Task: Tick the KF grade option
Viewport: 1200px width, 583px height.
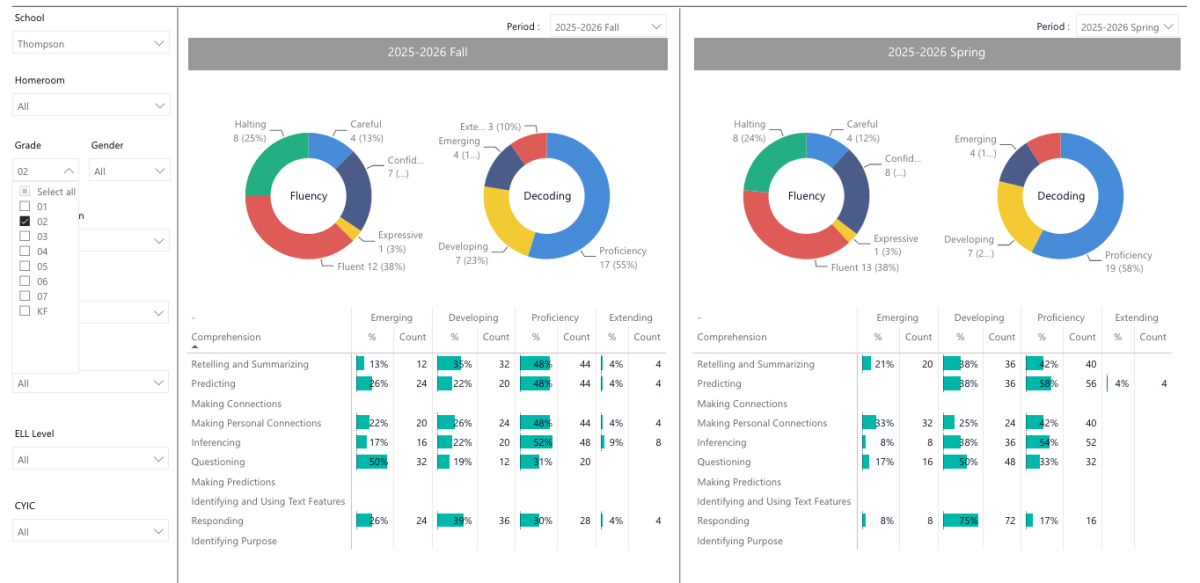Action: point(25,311)
